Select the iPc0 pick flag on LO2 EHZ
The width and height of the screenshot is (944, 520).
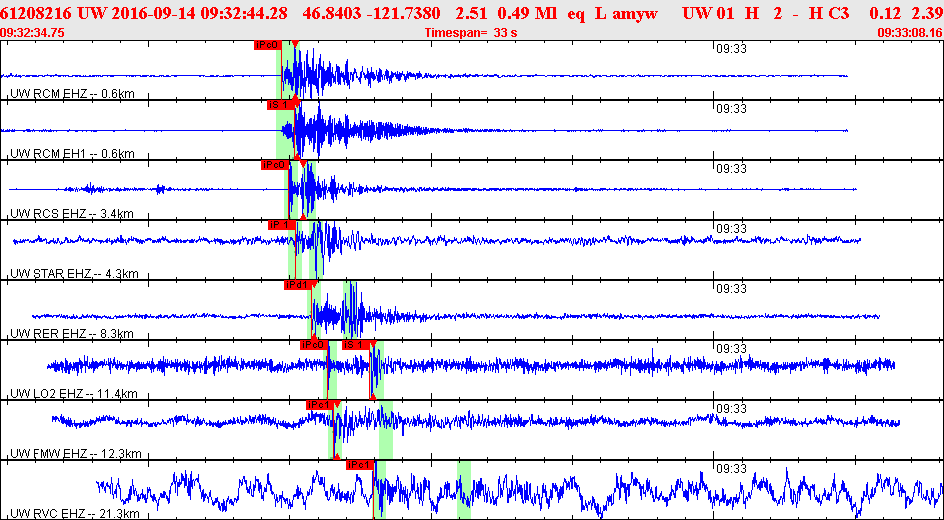point(313,345)
